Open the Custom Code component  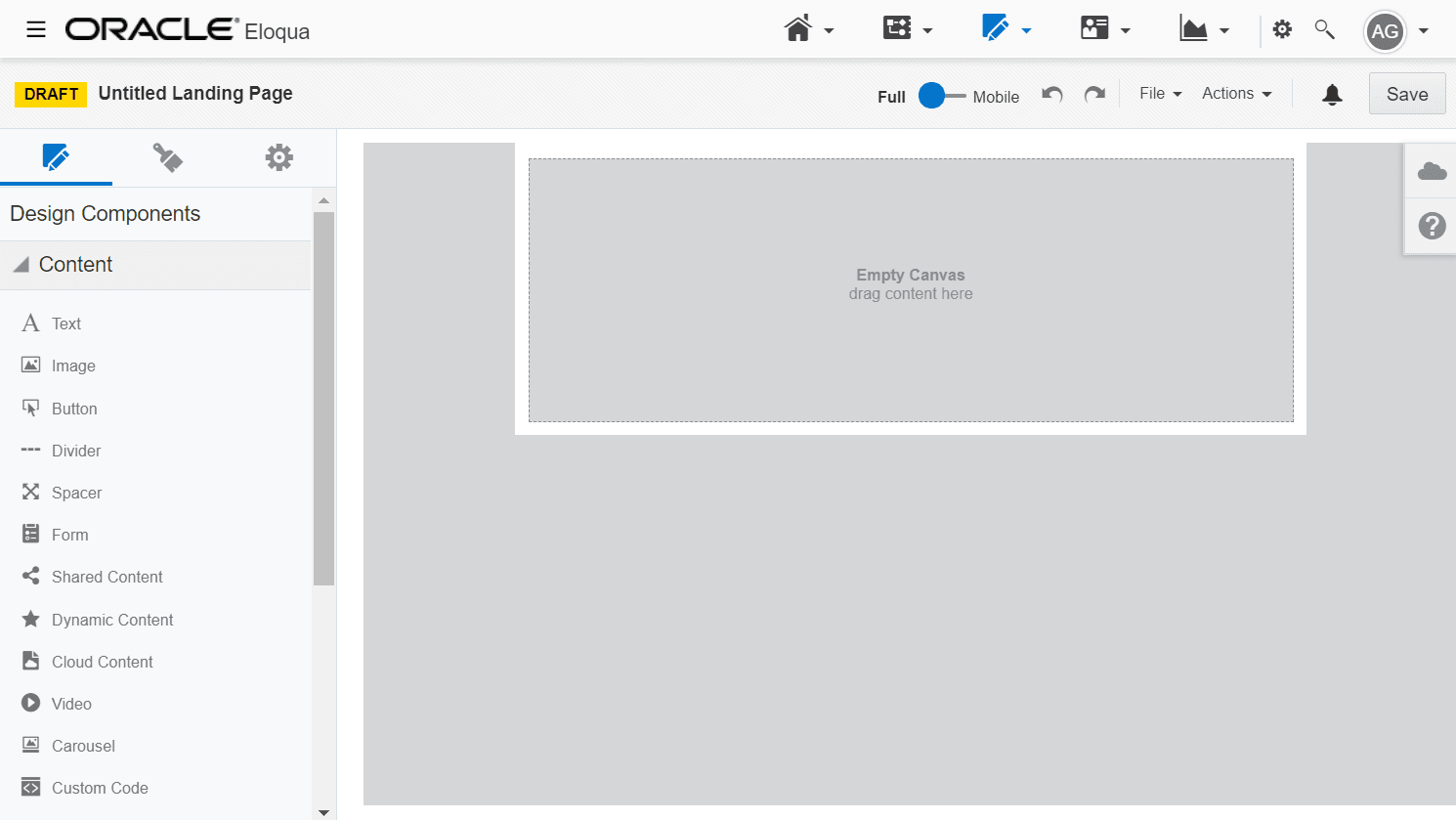(x=99, y=787)
